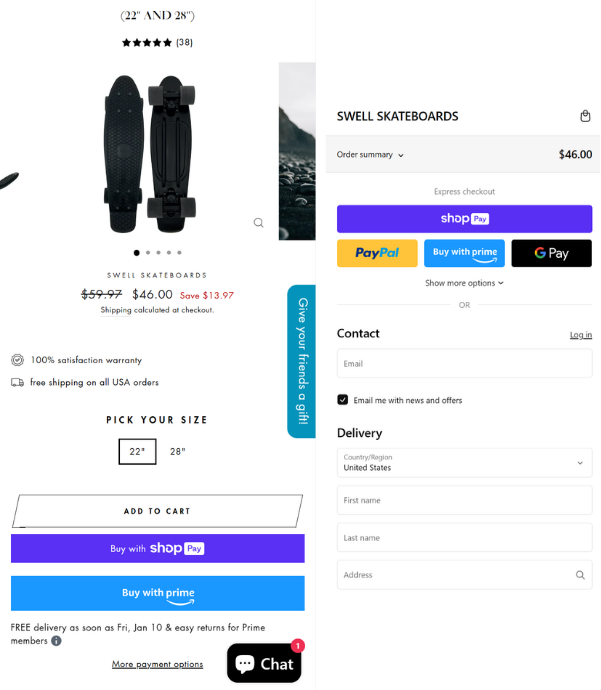Click the Log in link
601x690 pixels.
(580, 335)
